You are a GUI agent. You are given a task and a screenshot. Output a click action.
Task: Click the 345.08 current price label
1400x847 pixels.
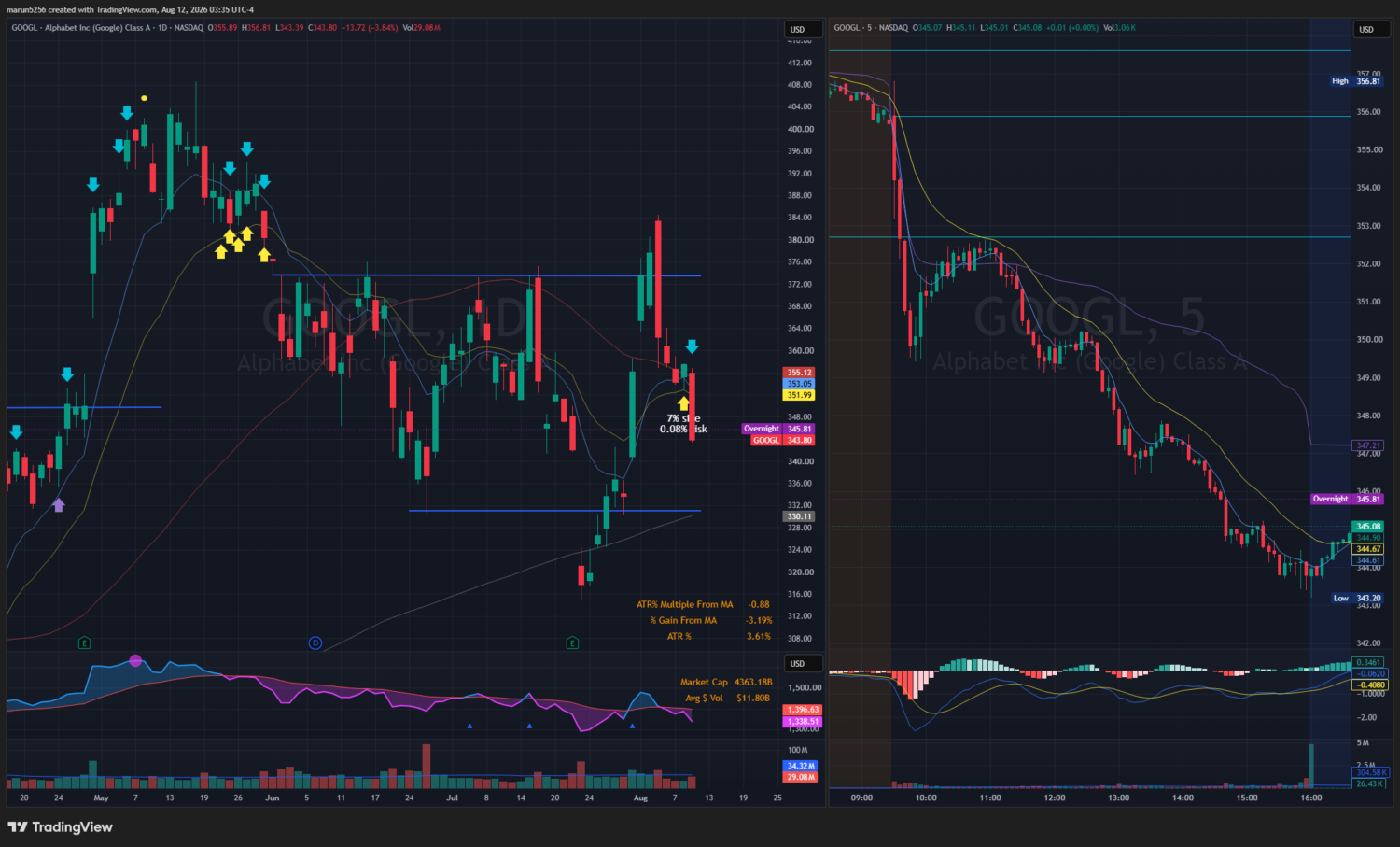click(1368, 527)
